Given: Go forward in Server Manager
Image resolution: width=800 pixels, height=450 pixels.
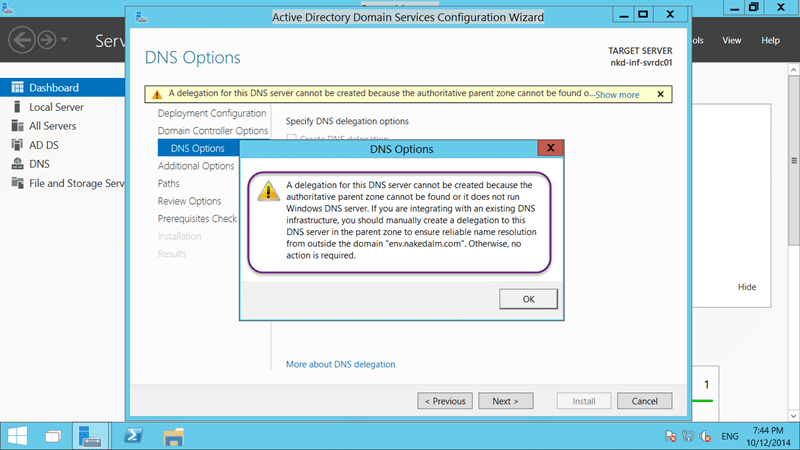Looking at the screenshot, I should tap(46, 39).
